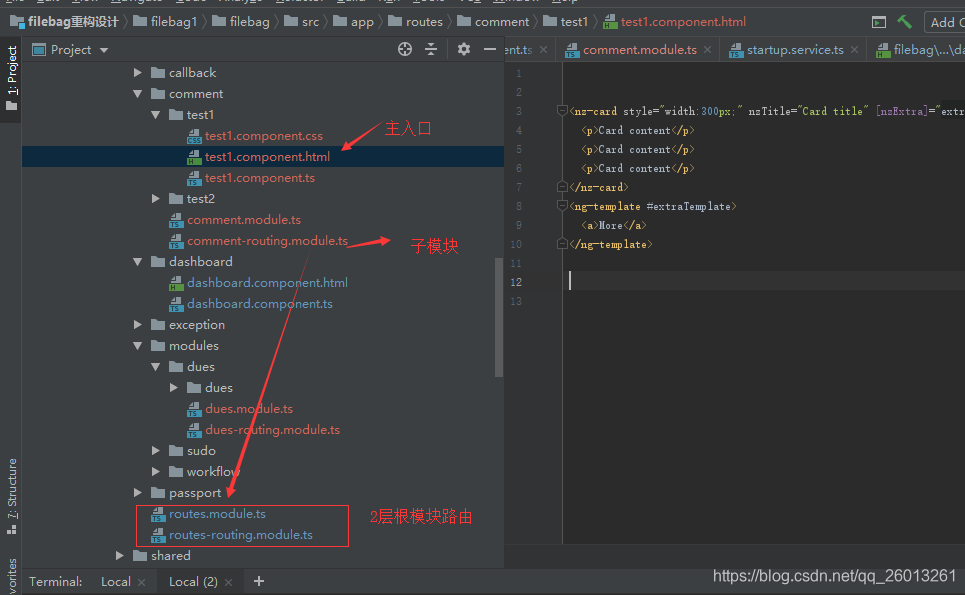Expand the nested dues subfolder

pos(174,388)
